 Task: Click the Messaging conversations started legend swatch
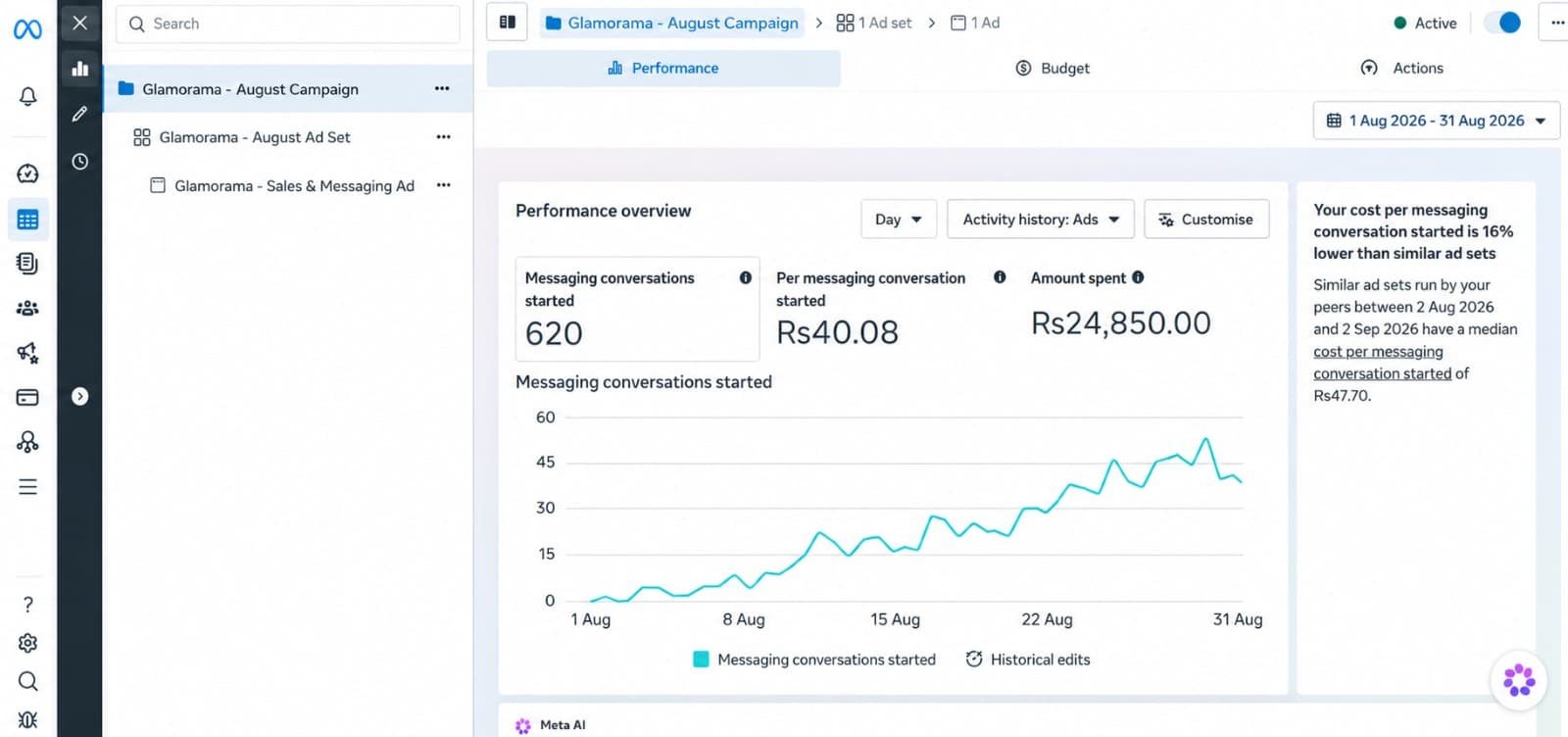point(701,660)
